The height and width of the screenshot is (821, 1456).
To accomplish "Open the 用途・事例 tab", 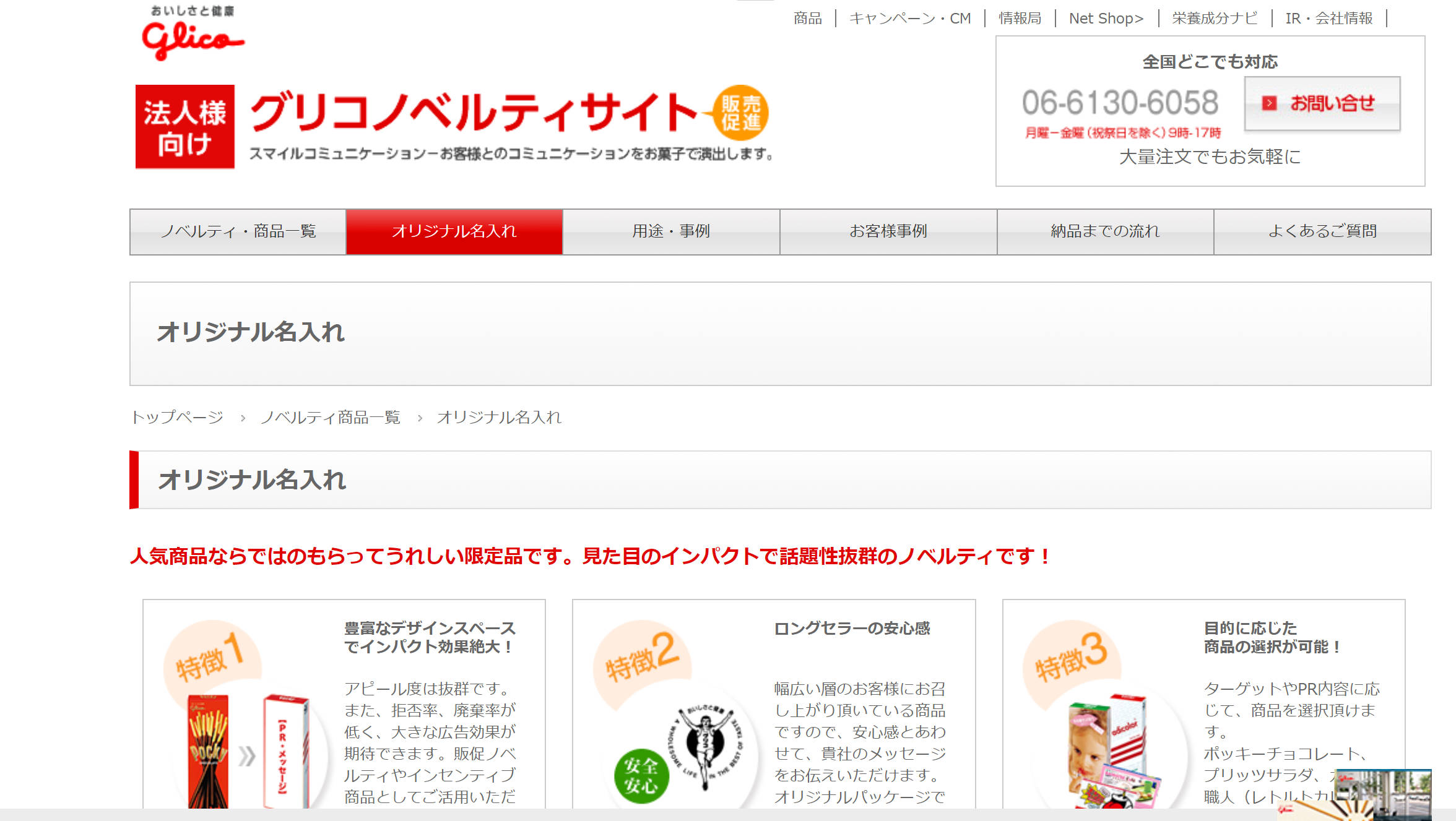I will [671, 231].
